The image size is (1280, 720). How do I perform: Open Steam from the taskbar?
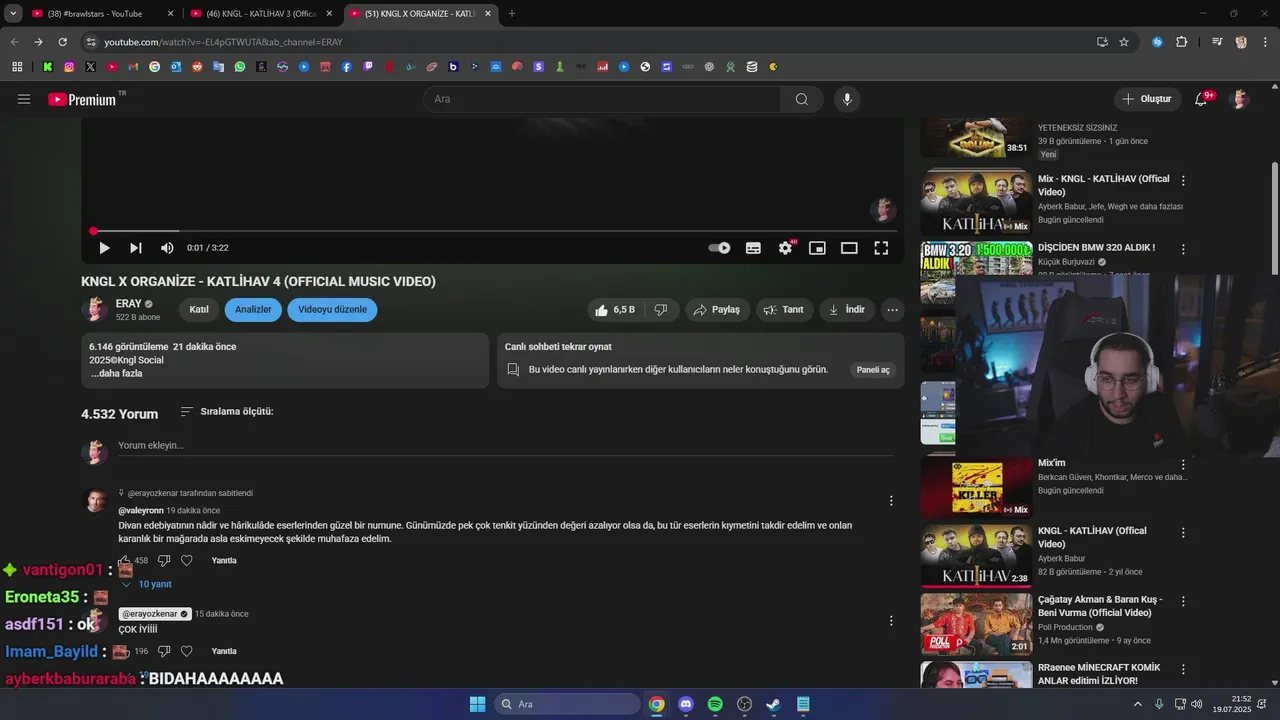[773, 704]
